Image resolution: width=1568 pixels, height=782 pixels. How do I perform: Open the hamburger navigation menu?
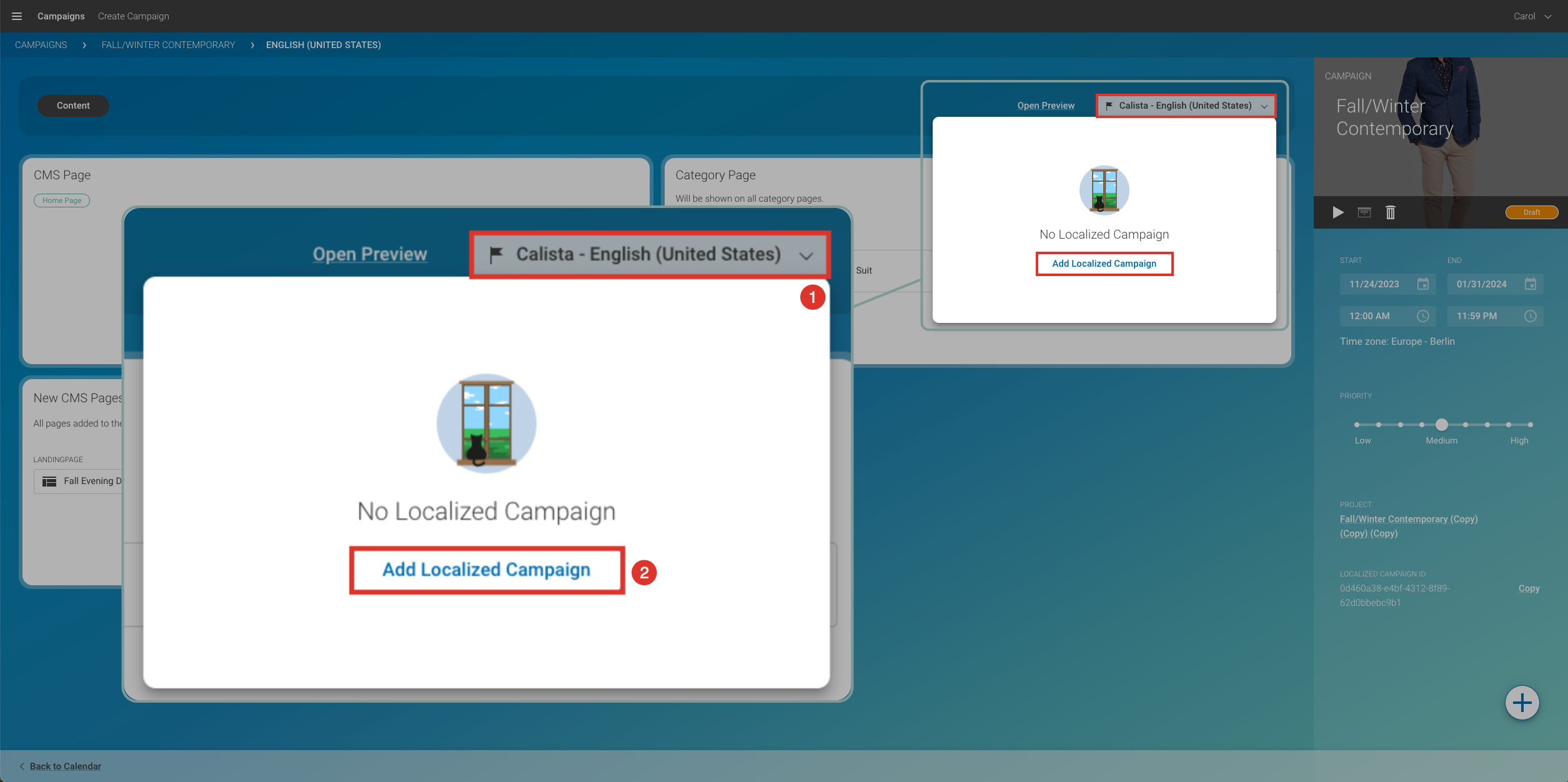[x=17, y=16]
